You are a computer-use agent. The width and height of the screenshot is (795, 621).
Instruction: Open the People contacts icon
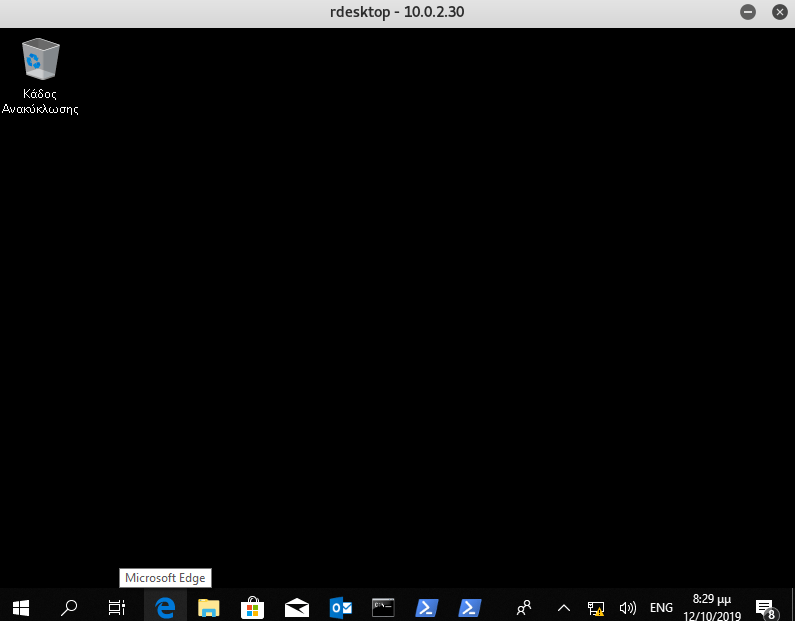pos(523,607)
